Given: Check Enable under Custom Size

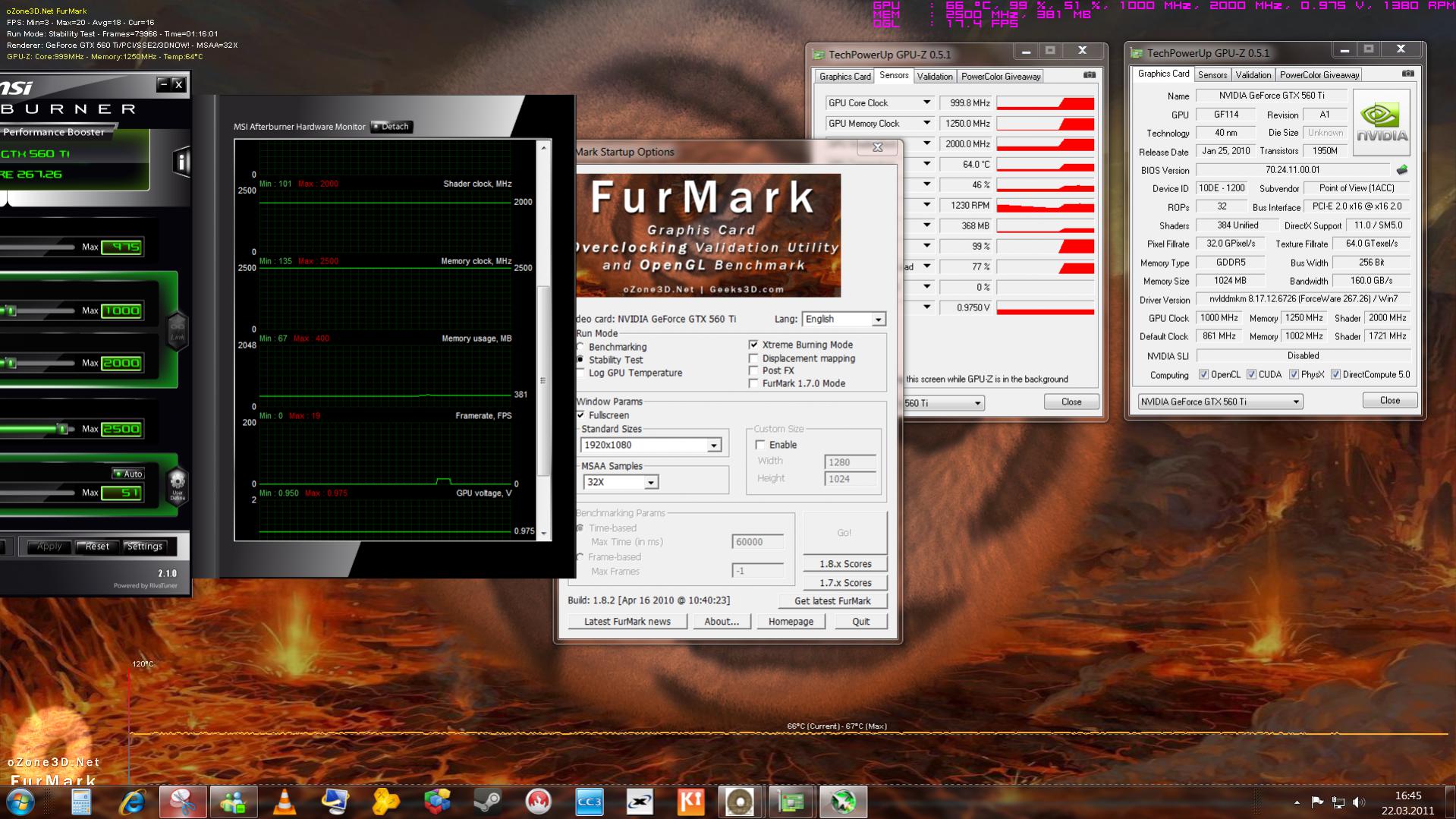Looking at the screenshot, I should [x=760, y=445].
